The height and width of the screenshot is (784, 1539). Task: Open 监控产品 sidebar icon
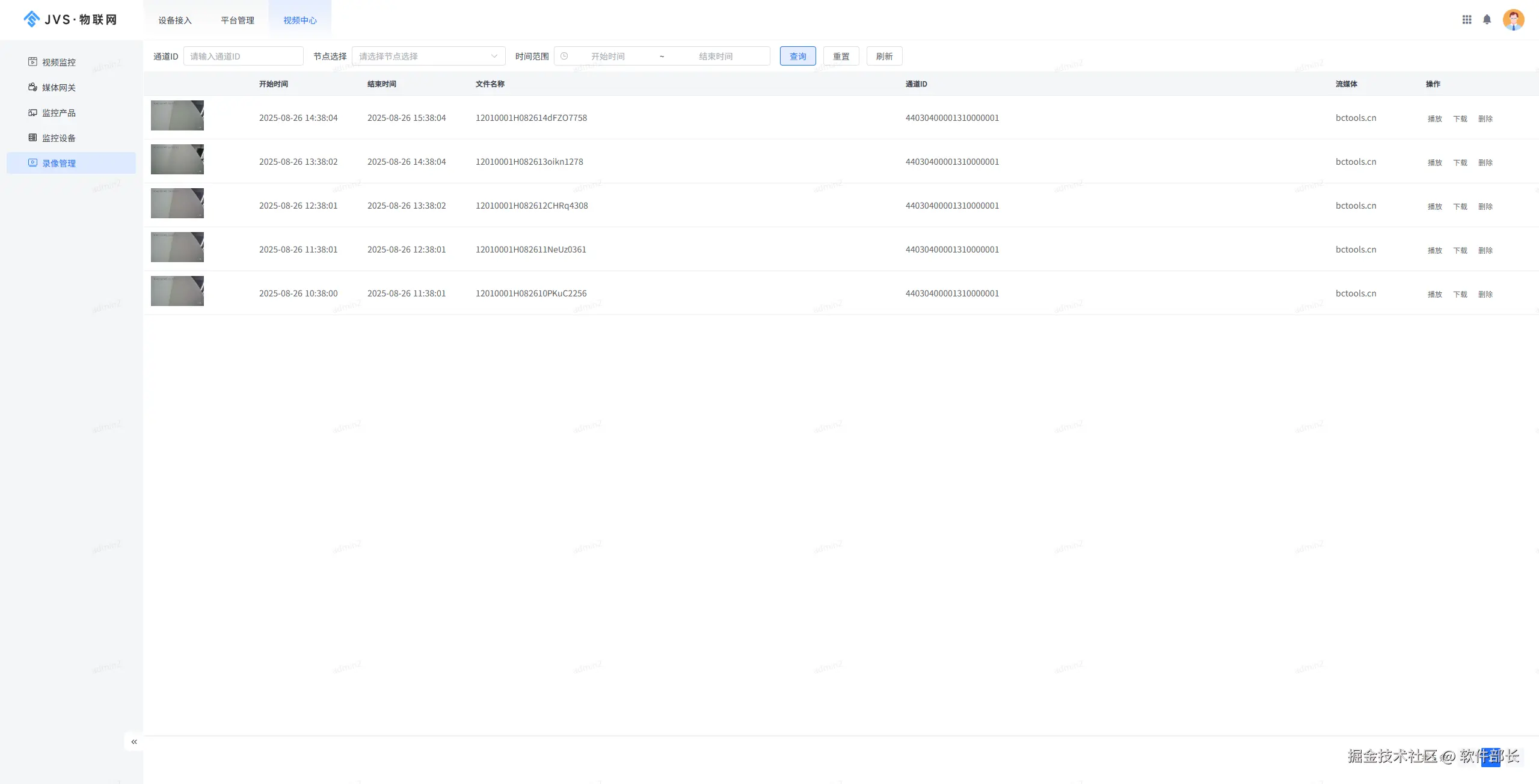click(32, 112)
